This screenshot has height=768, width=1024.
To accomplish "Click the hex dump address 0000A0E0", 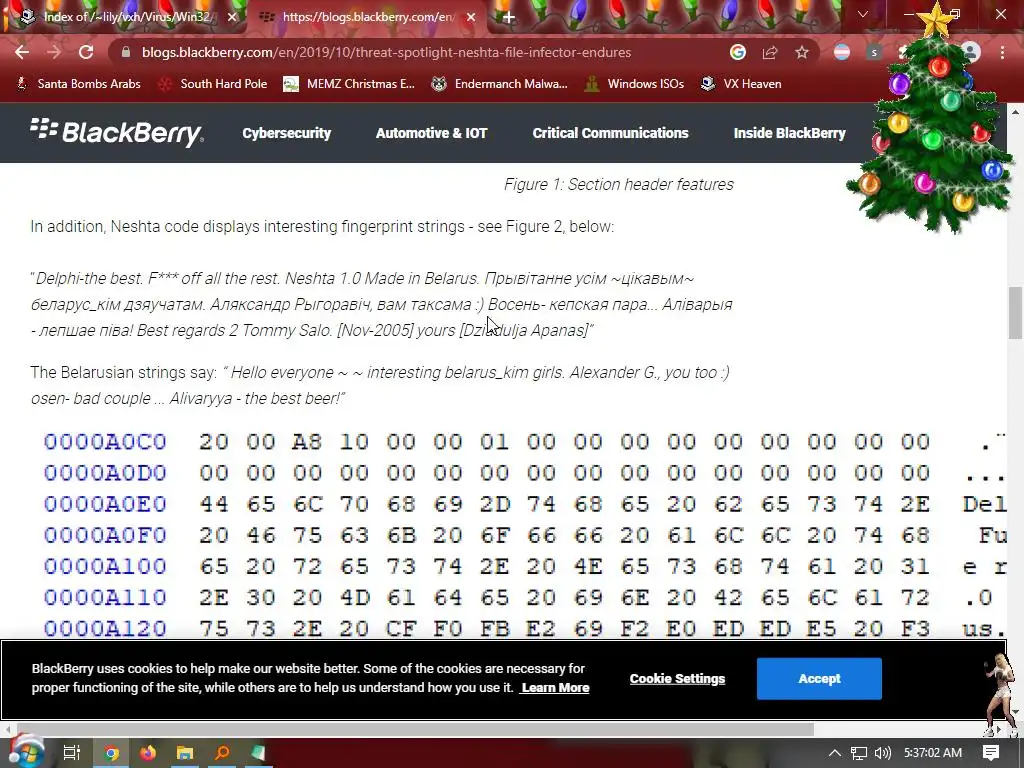I will (x=105, y=504).
